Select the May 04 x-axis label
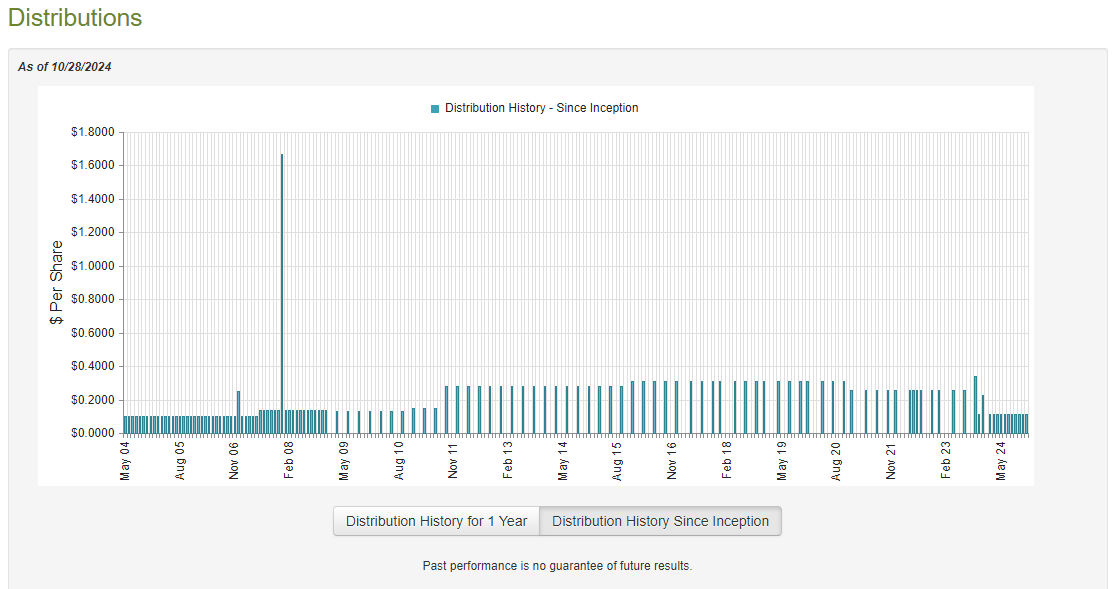The image size is (1114, 589). pos(125,461)
